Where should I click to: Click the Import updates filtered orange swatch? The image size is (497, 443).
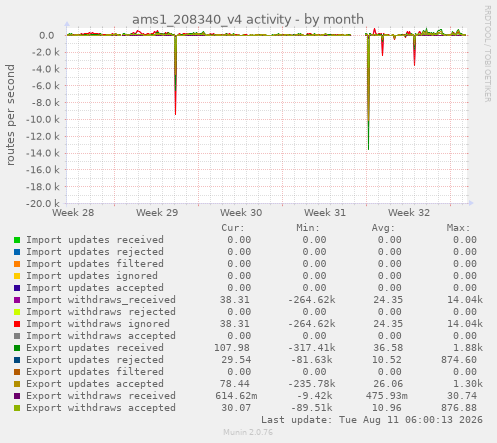[x=17, y=264]
